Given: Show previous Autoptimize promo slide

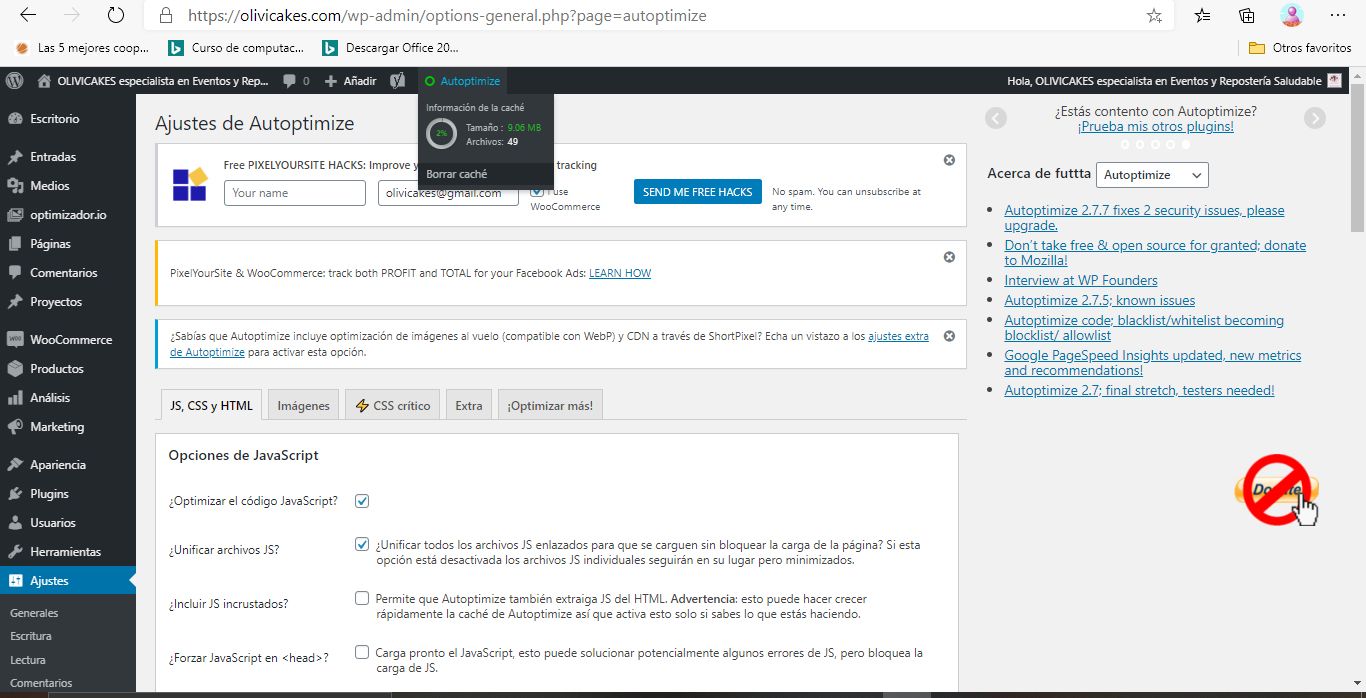Looking at the screenshot, I should click(995, 118).
